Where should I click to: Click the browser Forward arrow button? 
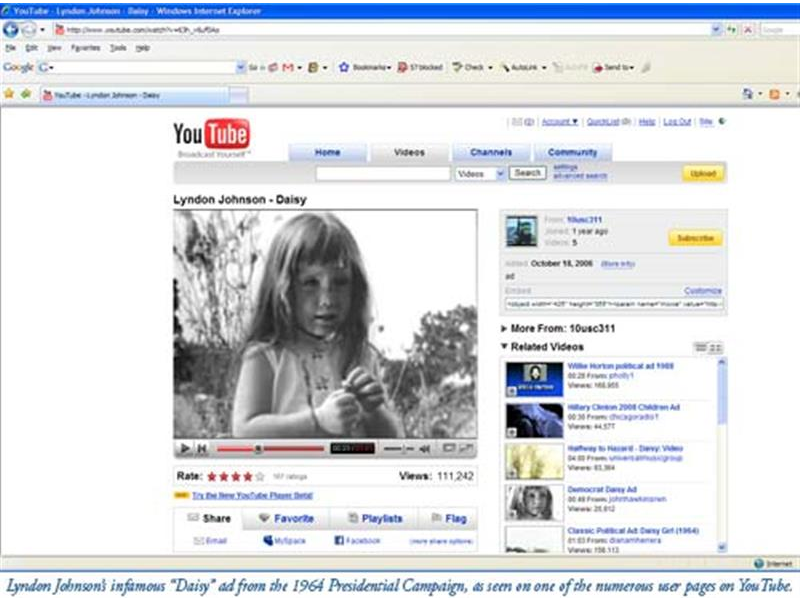tap(29, 30)
